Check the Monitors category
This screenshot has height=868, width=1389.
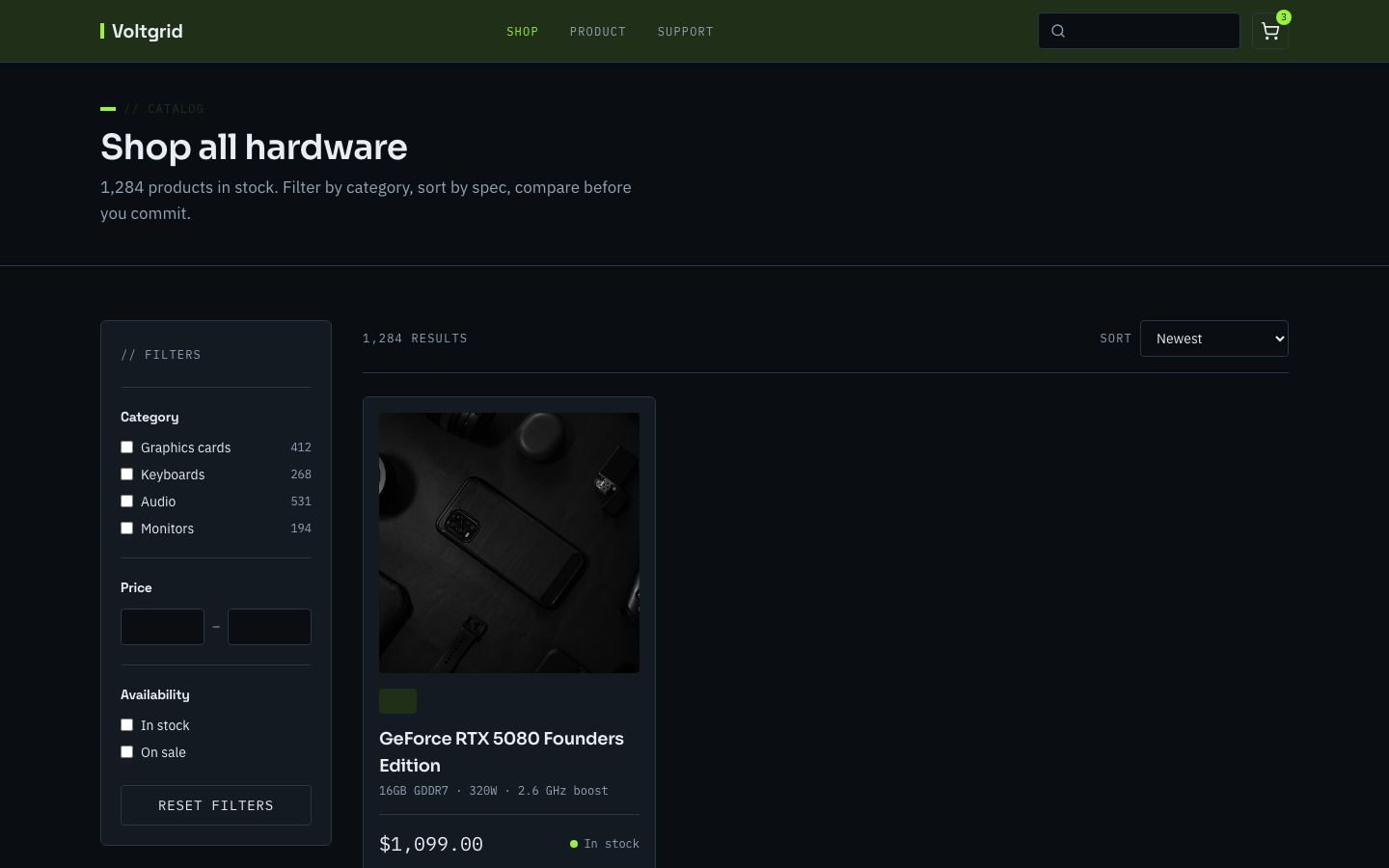(x=126, y=529)
